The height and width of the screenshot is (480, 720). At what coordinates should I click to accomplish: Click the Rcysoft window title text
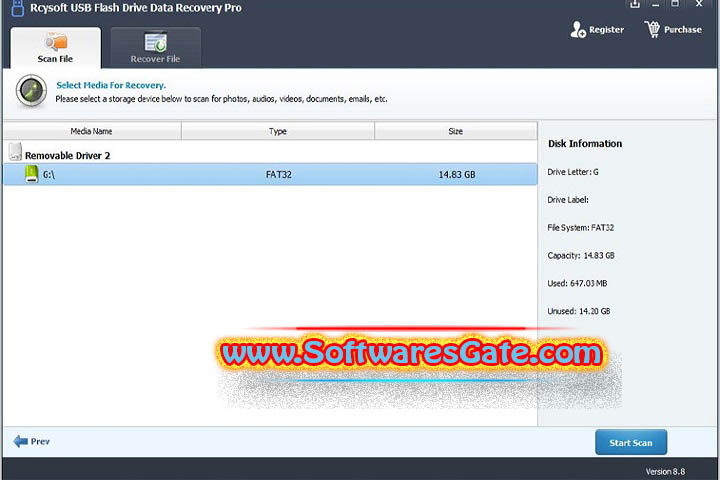click(x=136, y=8)
